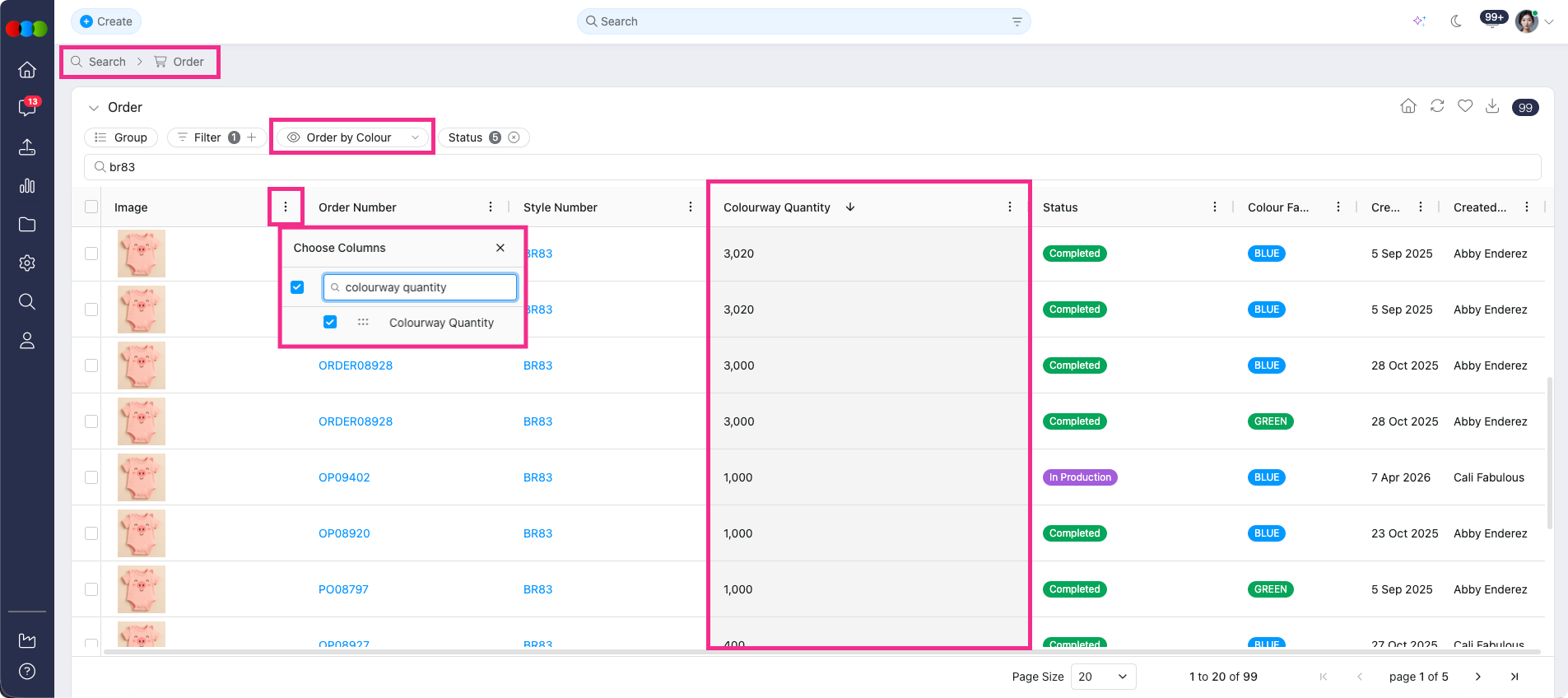The width and height of the screenshot is (1568, 698).
Task: Open order link OP08920
Action: [x=344, y=533]
